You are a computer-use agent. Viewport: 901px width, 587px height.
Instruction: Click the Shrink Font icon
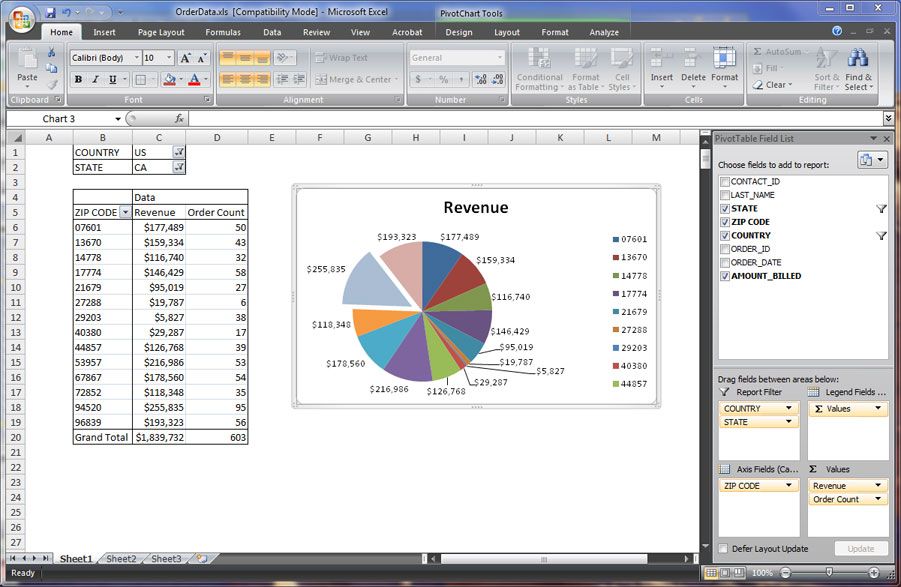[201, 57]
